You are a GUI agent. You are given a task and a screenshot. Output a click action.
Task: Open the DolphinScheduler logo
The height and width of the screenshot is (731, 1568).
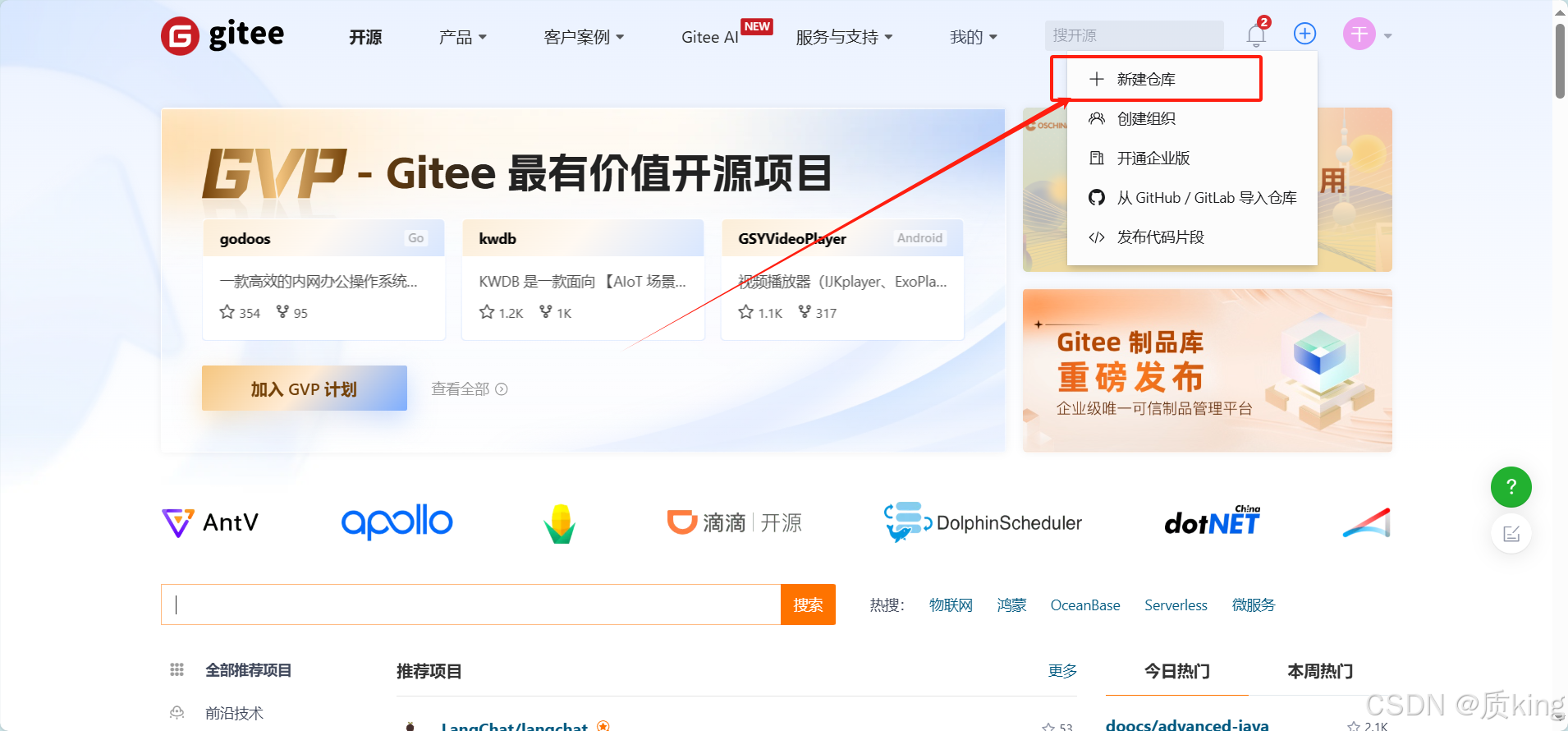983,522
